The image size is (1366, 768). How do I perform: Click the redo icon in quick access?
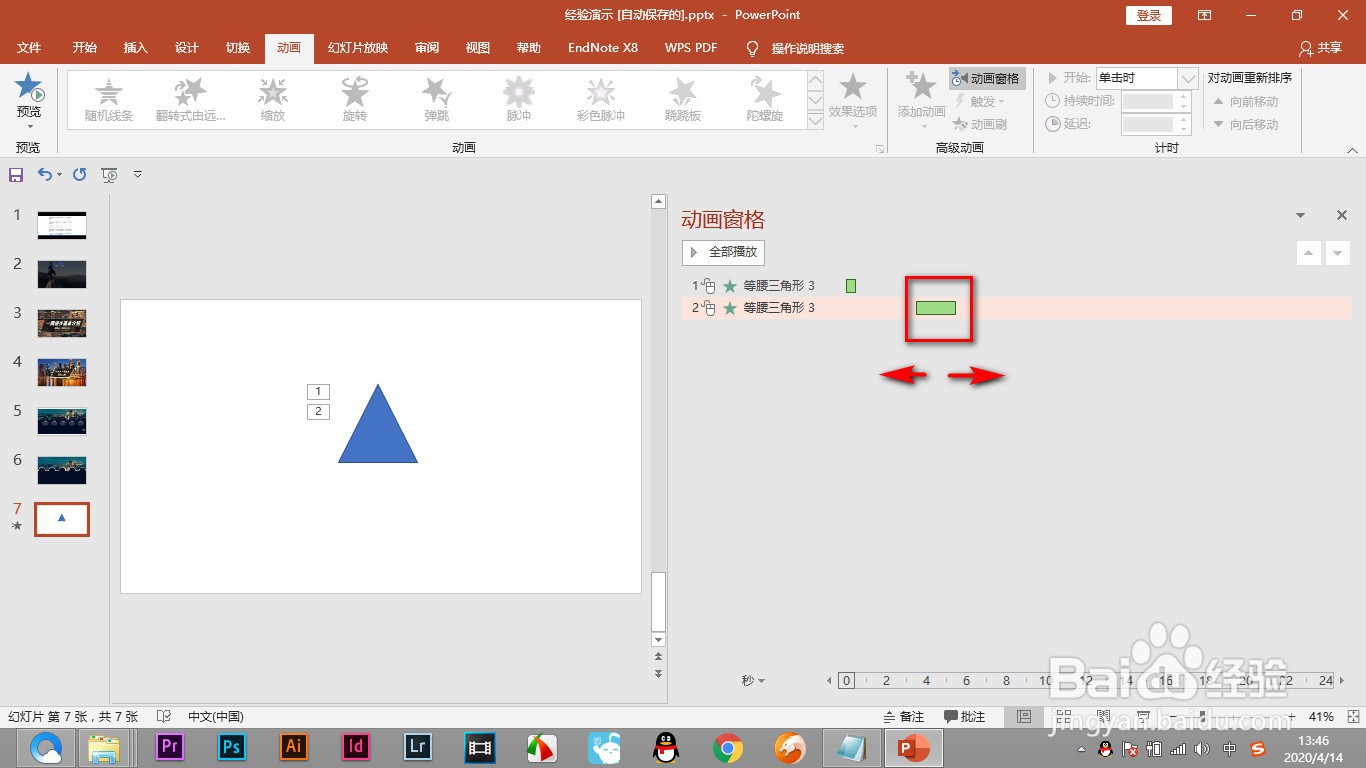click(x=79, y=175)
